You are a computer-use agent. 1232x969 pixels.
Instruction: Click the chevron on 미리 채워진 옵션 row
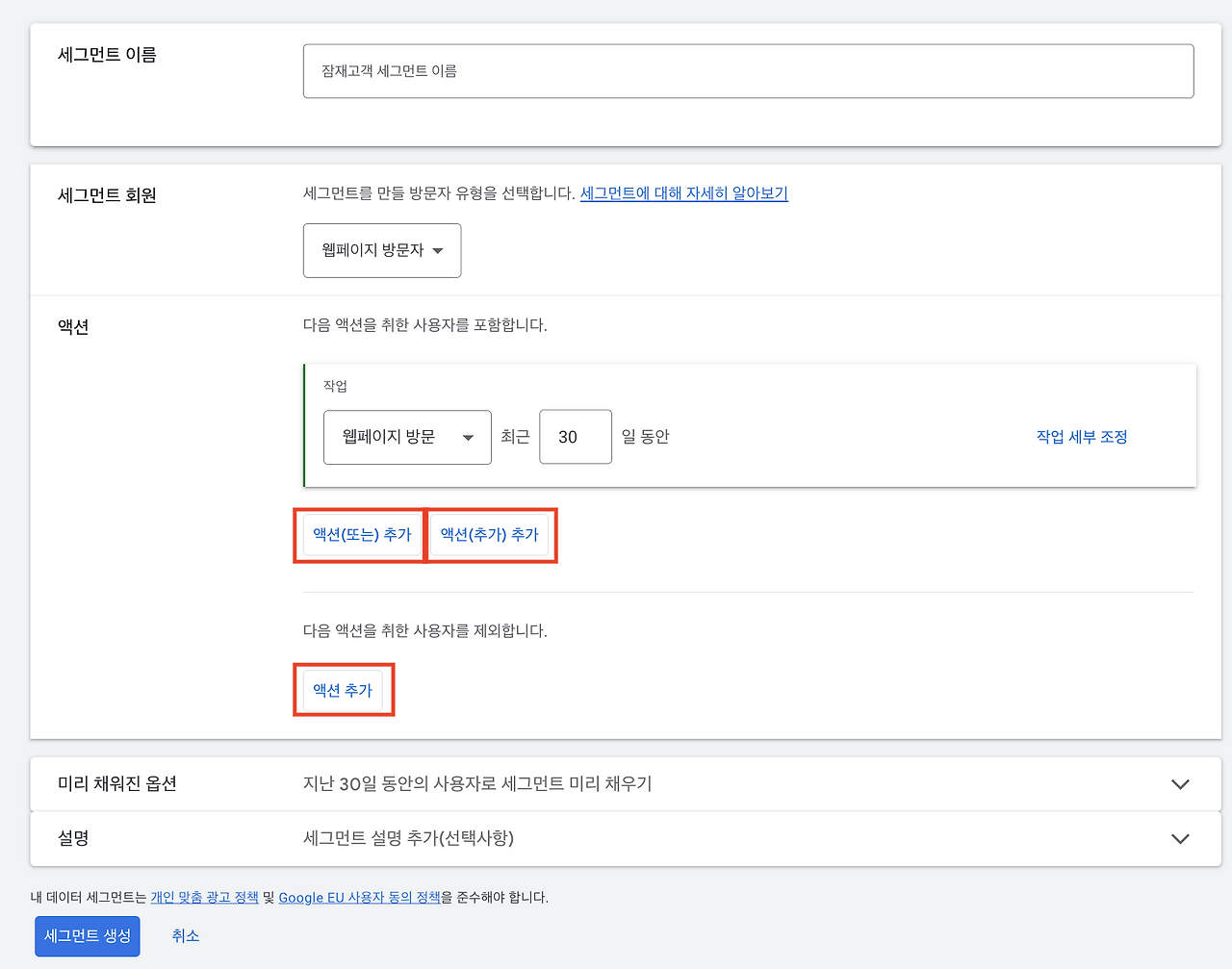click(x=1180, y=783)
